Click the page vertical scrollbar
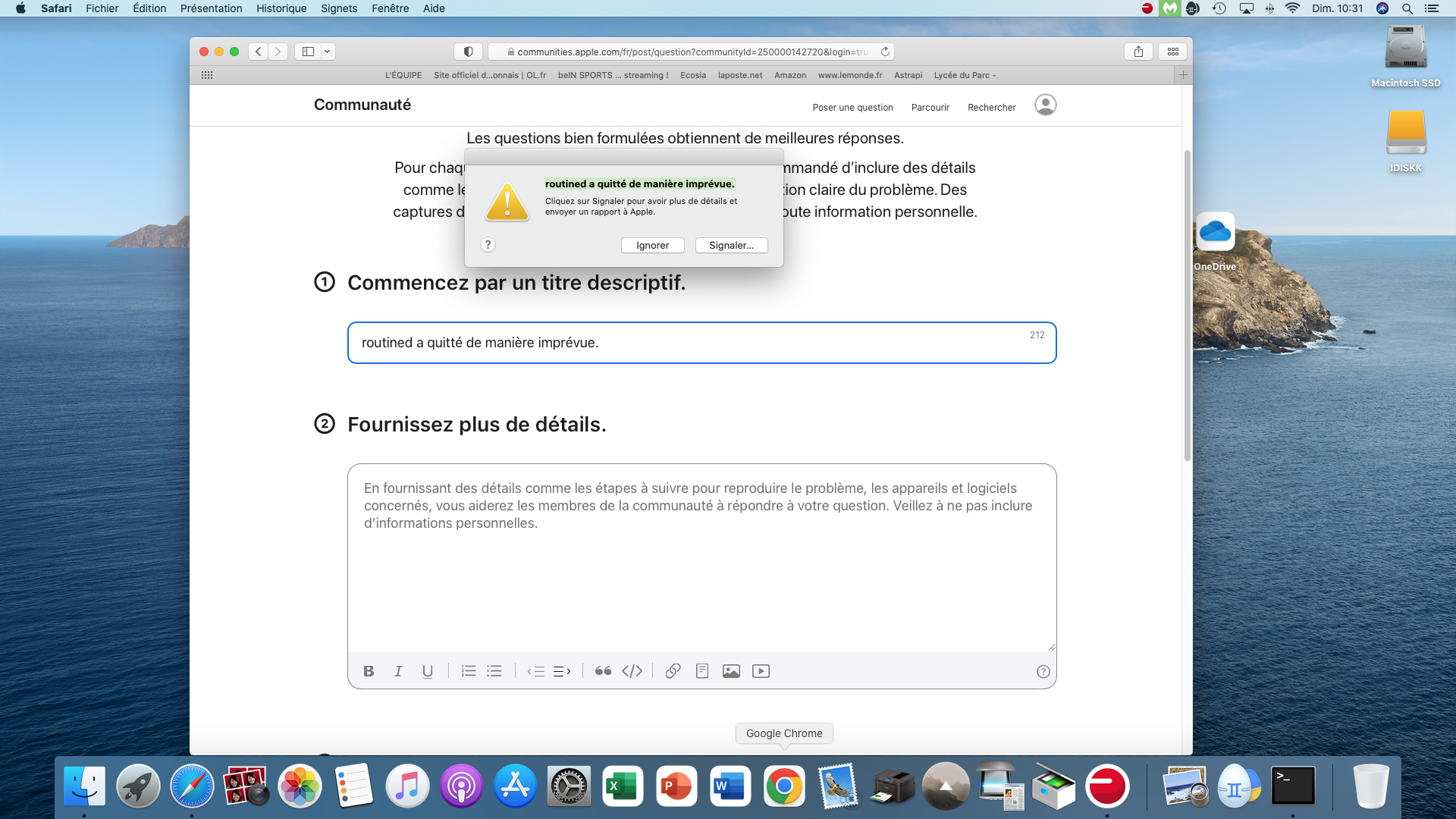The image size is (1456, 819). [1187, 303]
